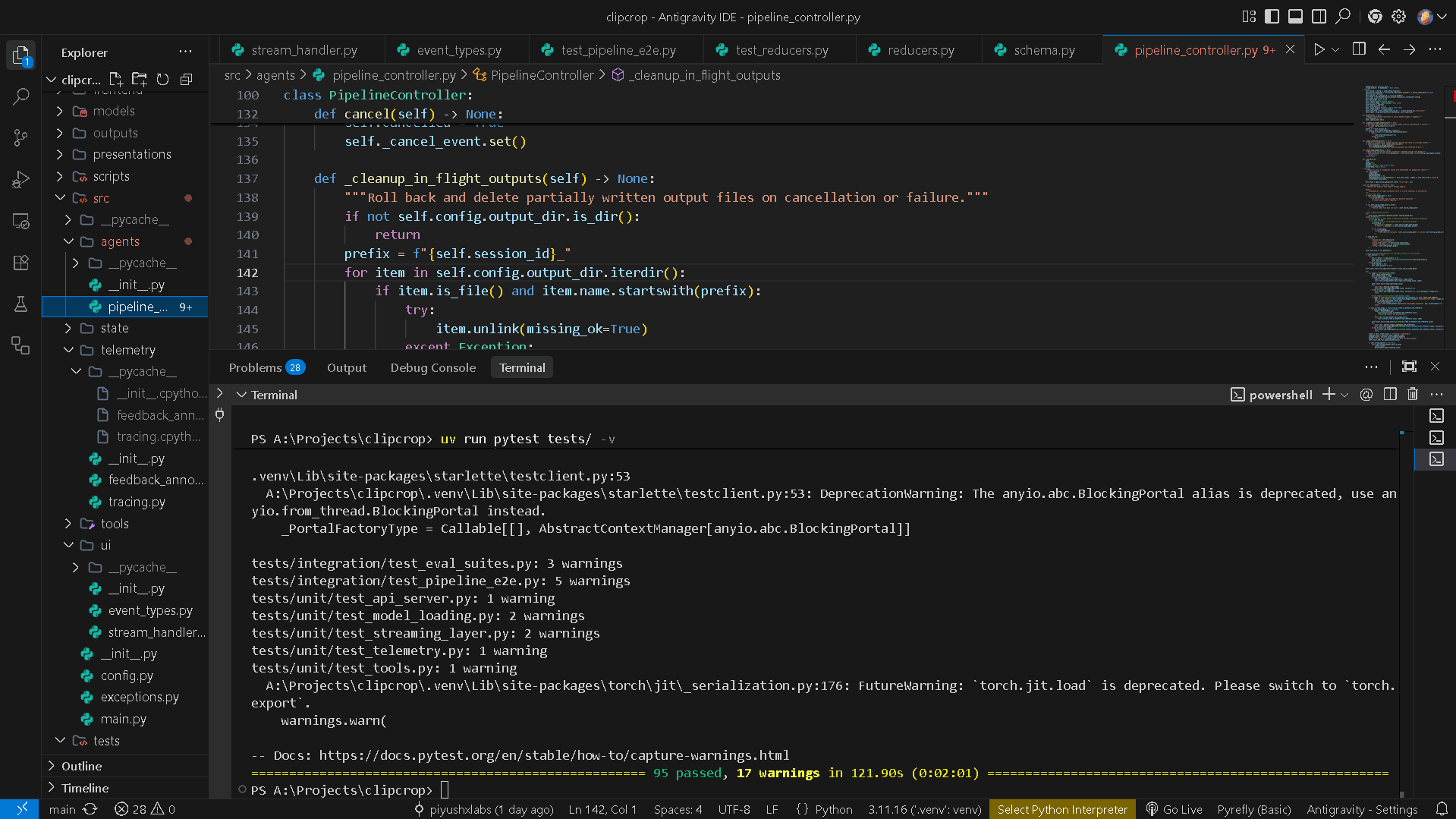Split the editor to the right
The image size is (1456, 819).
1359,49
